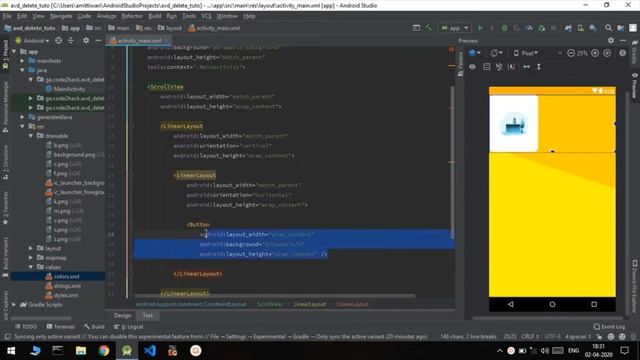Screen dimensions: 640x360
Task: Open Project panel gear settings
Action: (86, 40)
